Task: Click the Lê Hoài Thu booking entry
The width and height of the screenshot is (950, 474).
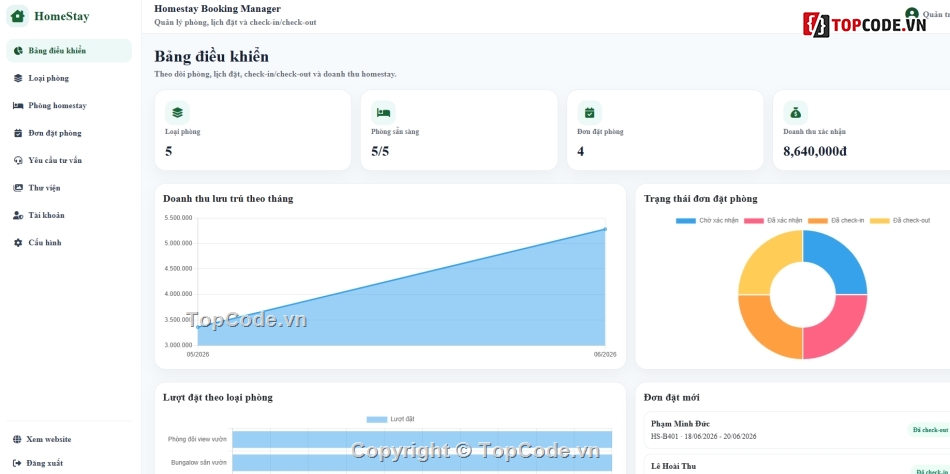Action: point(799,465)
